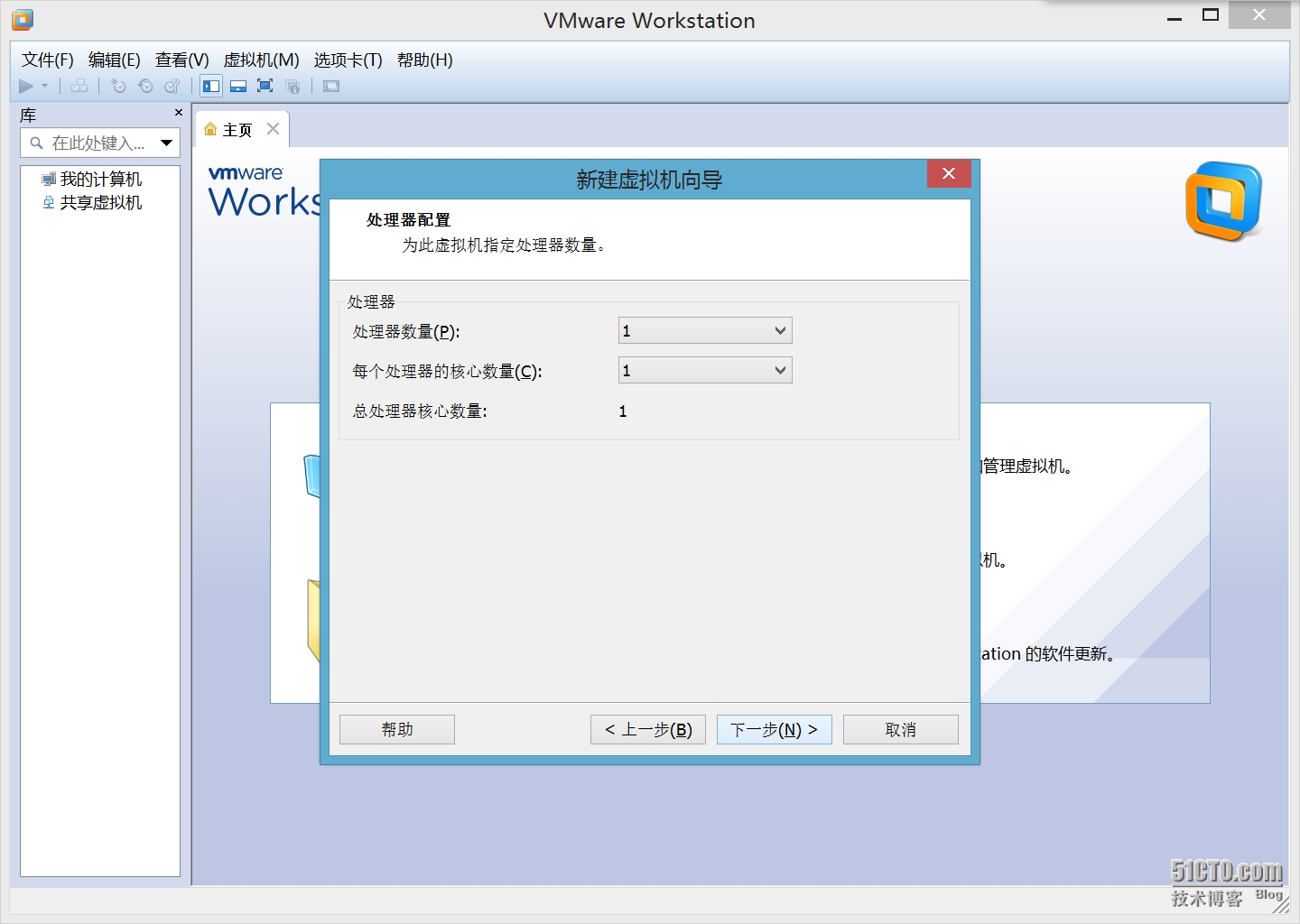Click the 上一步(B) back button
This screenshot has height=924, width=1300.
(x=648, y=729)
